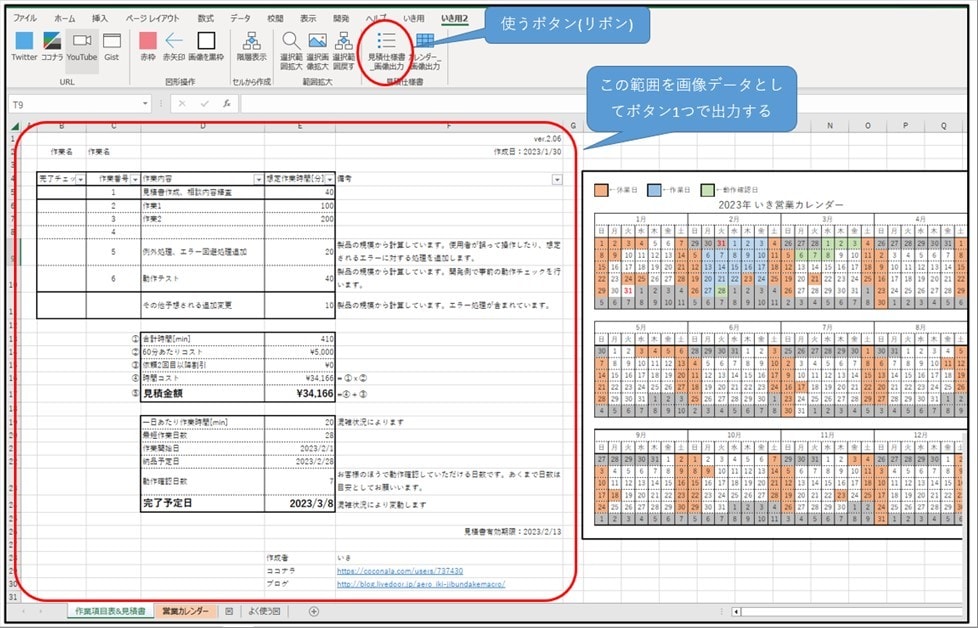Click the Name Box showing T9
The width and height of the screenshot is (978, 628).
coord(75,104)
